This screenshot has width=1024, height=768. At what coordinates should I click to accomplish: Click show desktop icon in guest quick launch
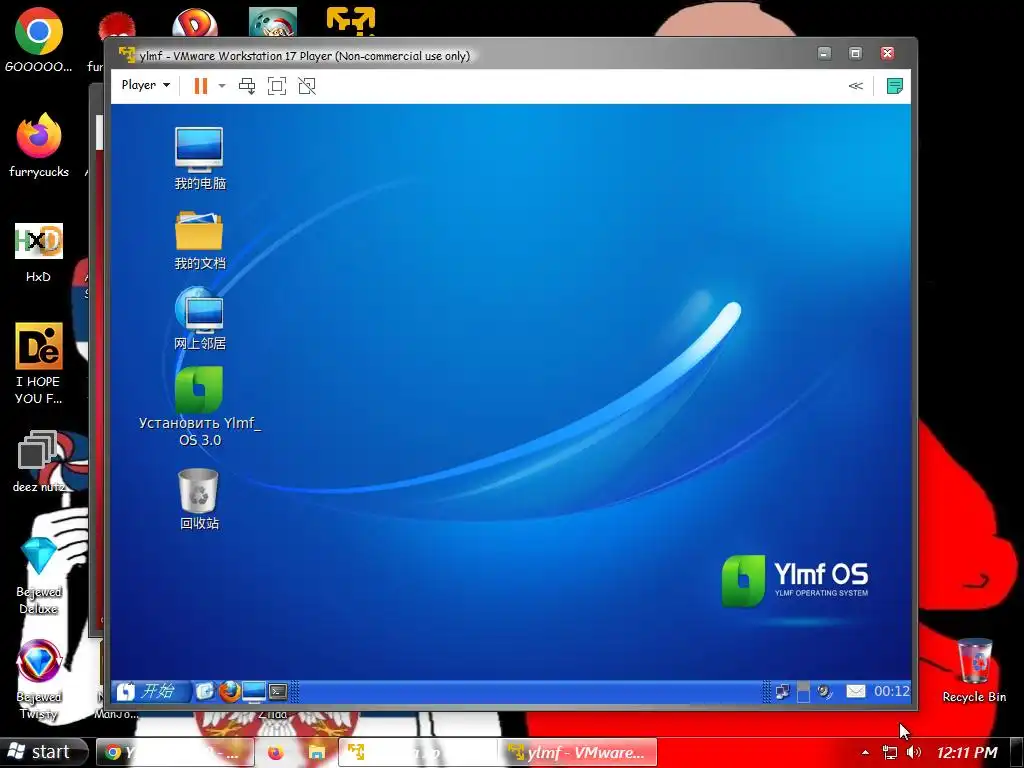[x=204, y=691]
